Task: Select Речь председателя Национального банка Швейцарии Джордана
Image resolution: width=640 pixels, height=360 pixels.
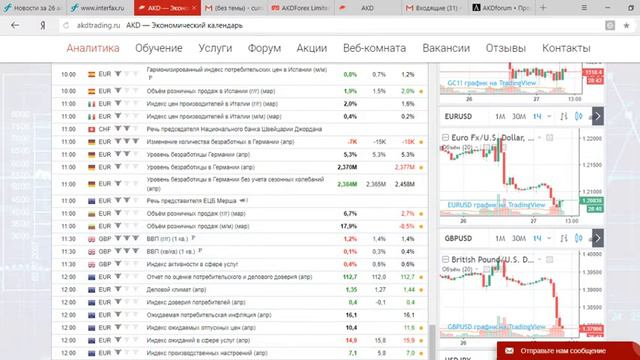Action: (x=234, y=129)
